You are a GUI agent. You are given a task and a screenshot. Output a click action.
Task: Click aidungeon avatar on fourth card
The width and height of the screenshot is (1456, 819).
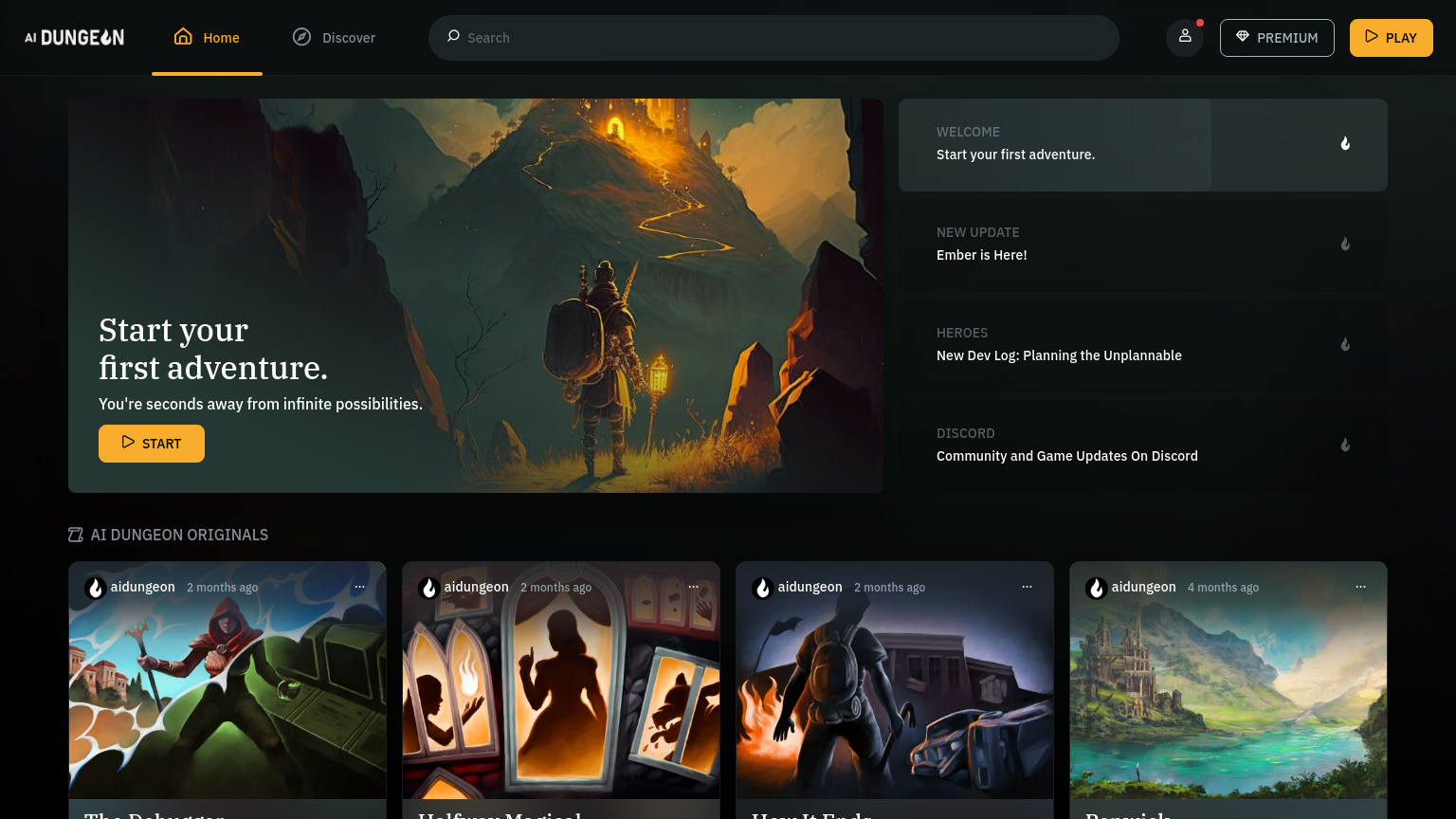(1097, 588)
